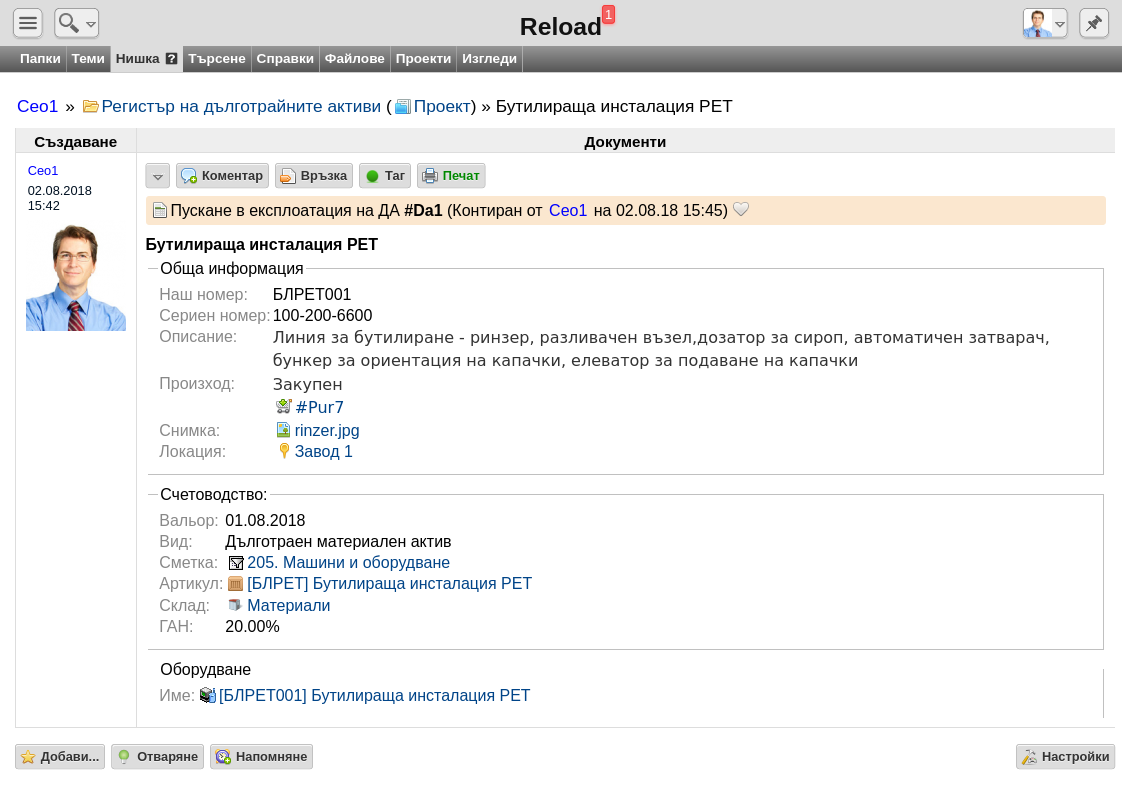The image size is (1122, 792).
Task: Click the Печат print button
Action: (451, 176)
